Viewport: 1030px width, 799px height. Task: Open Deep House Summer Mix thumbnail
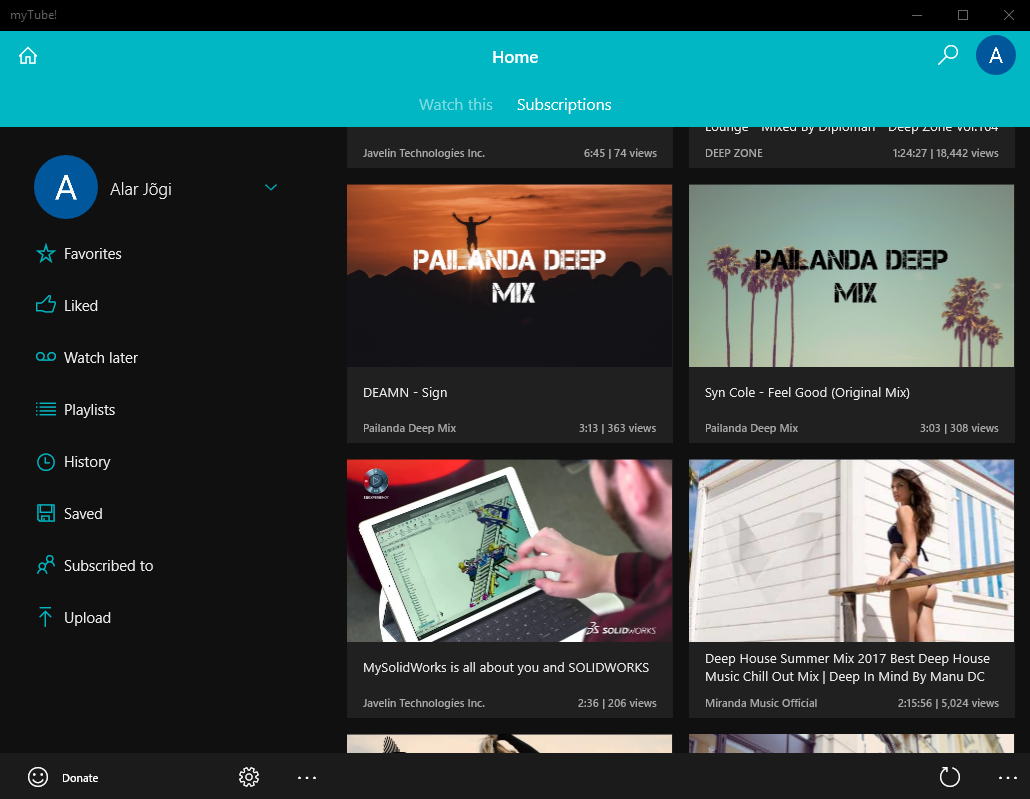tap(851, 551)
